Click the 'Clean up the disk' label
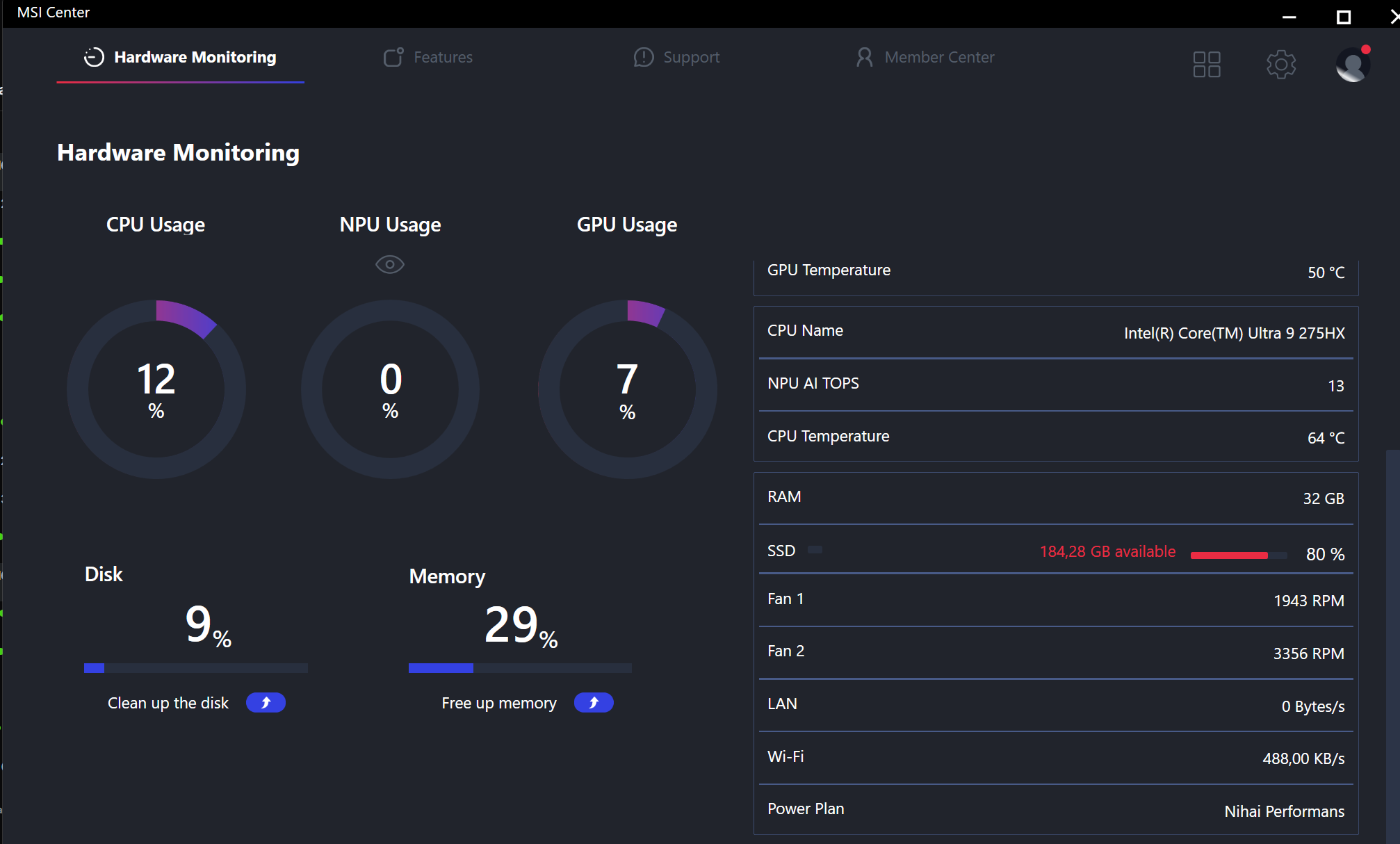The image size is (1400, 844). click(168, 703)
